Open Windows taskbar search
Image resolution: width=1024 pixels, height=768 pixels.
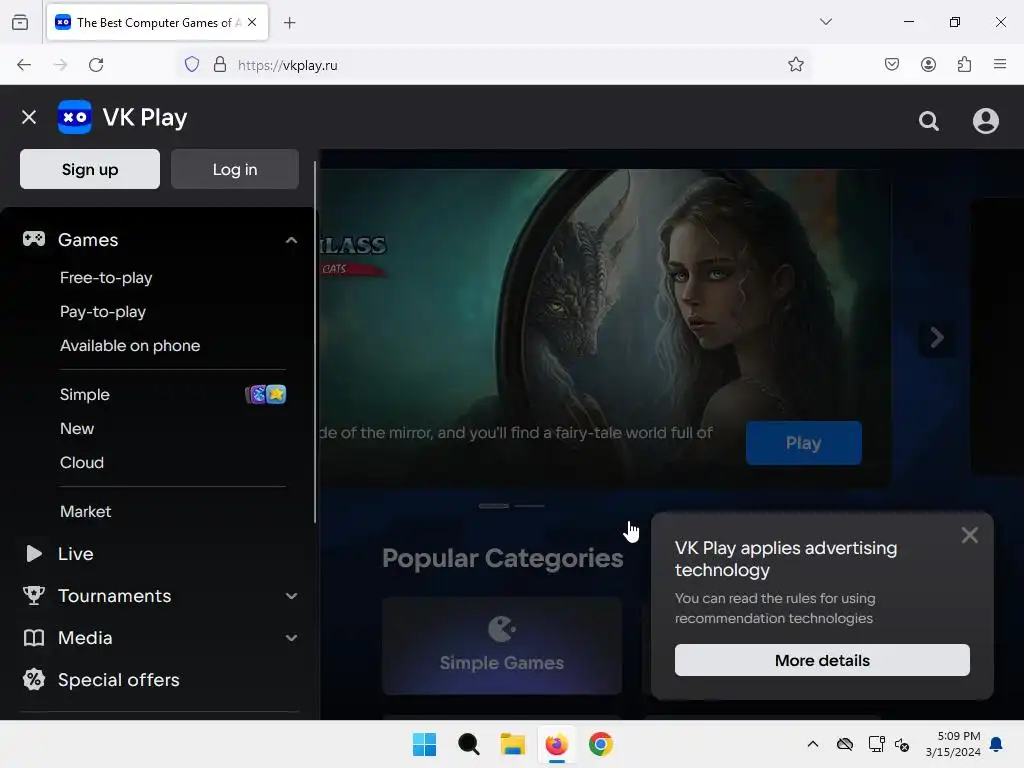point(468,744)
